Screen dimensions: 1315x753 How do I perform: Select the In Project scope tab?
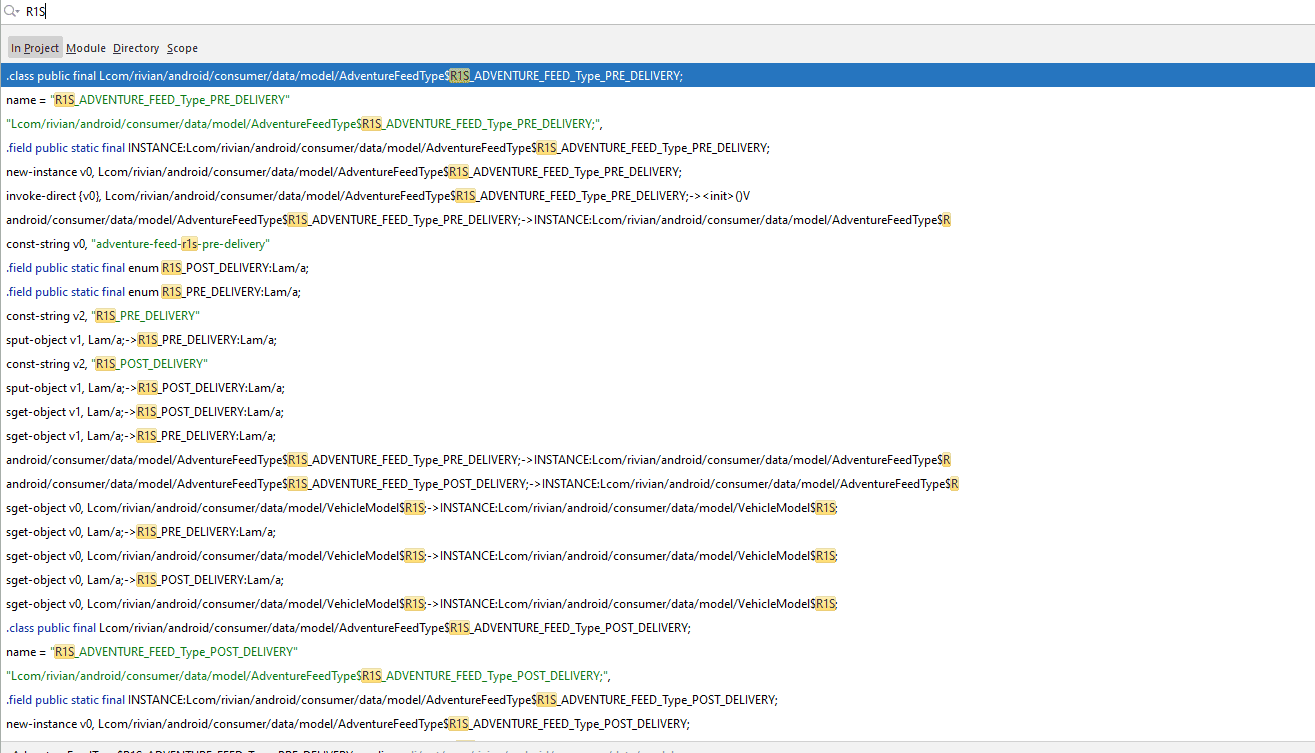click(x=35, y=48)
